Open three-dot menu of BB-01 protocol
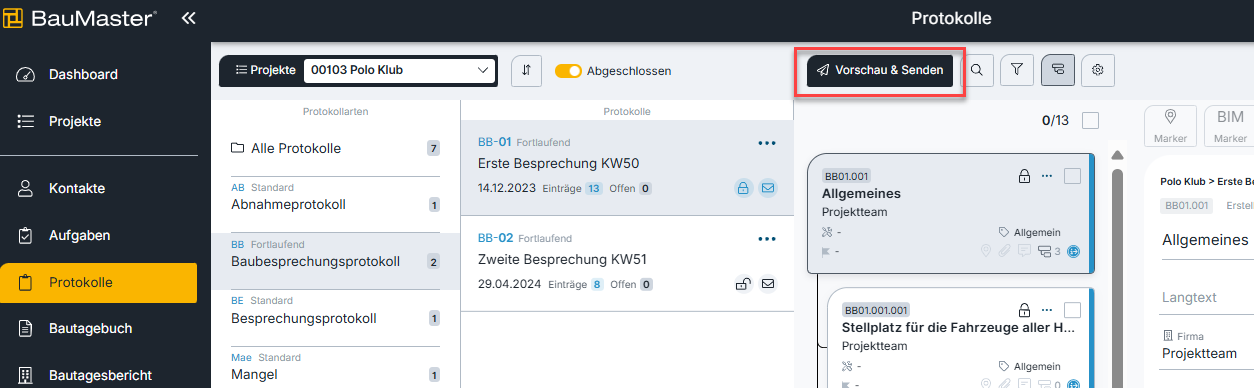 tap(767, 143)
